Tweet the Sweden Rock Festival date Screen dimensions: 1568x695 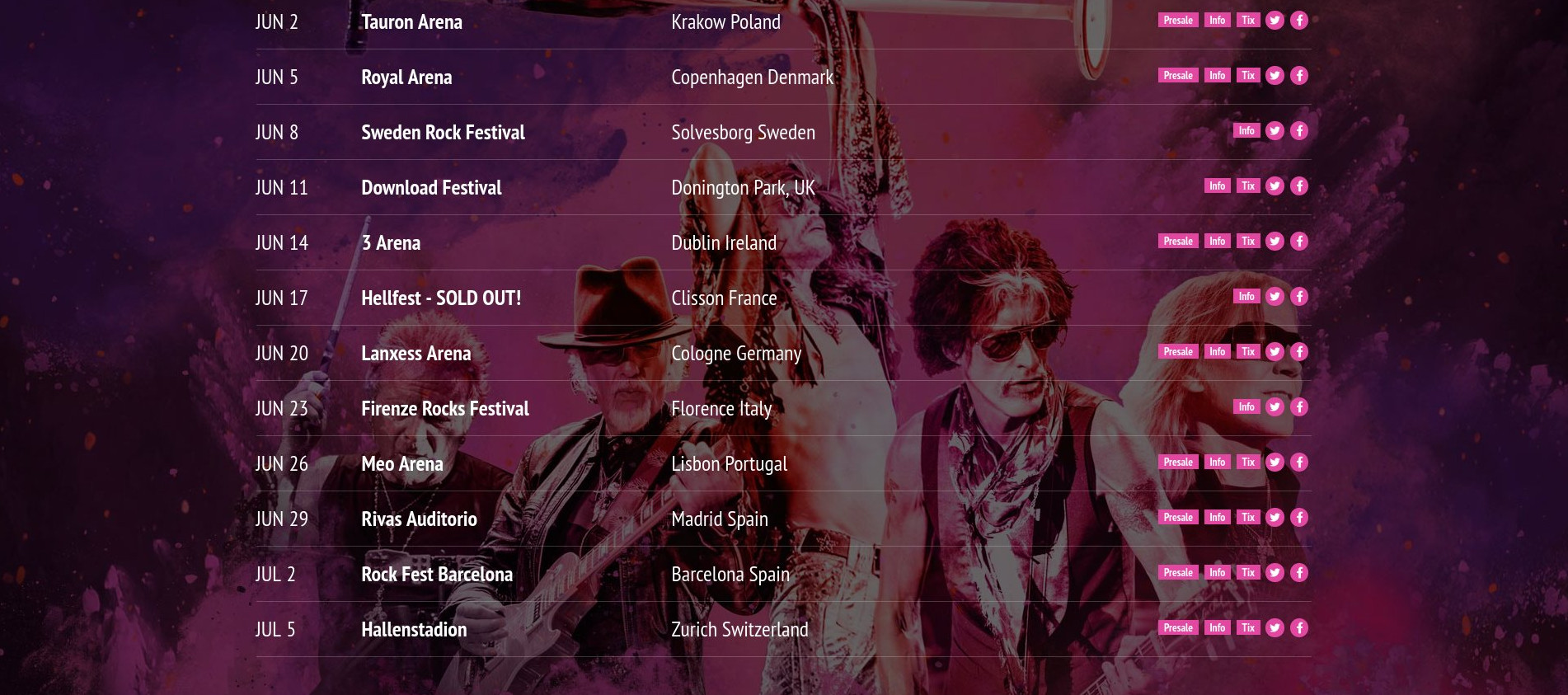[1275, 131]
